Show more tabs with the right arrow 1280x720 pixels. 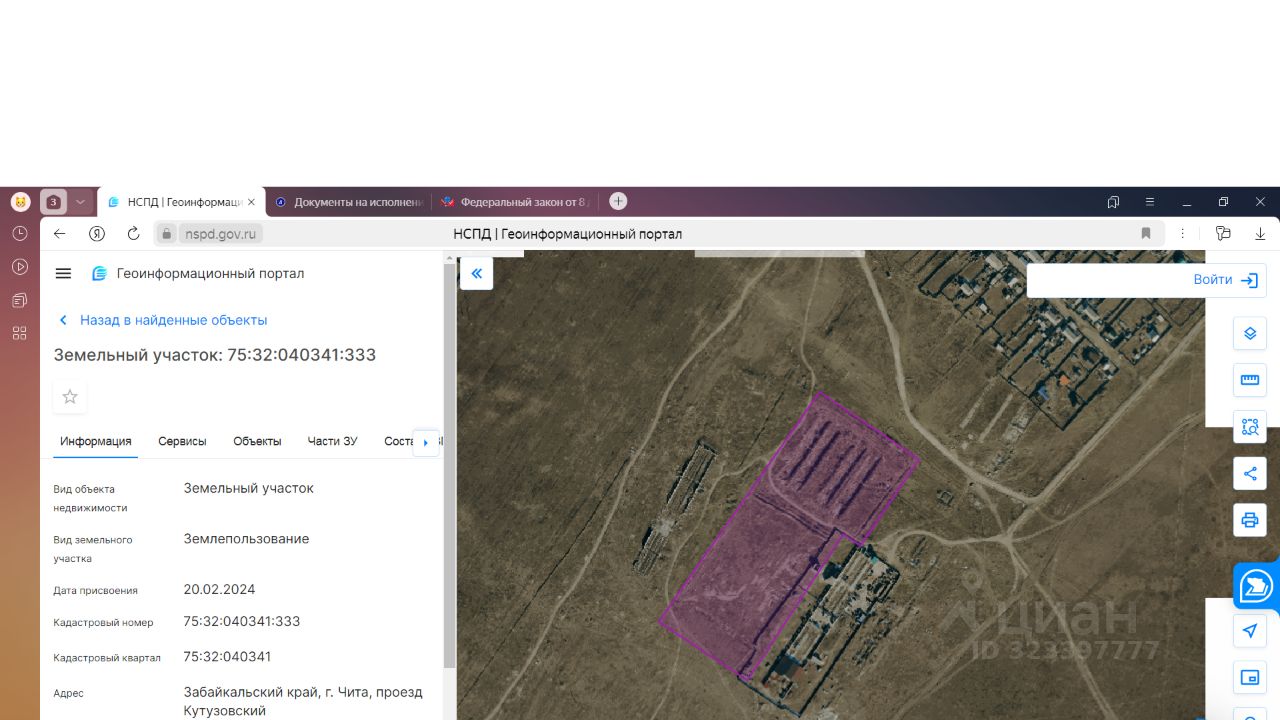click(426, 442)
